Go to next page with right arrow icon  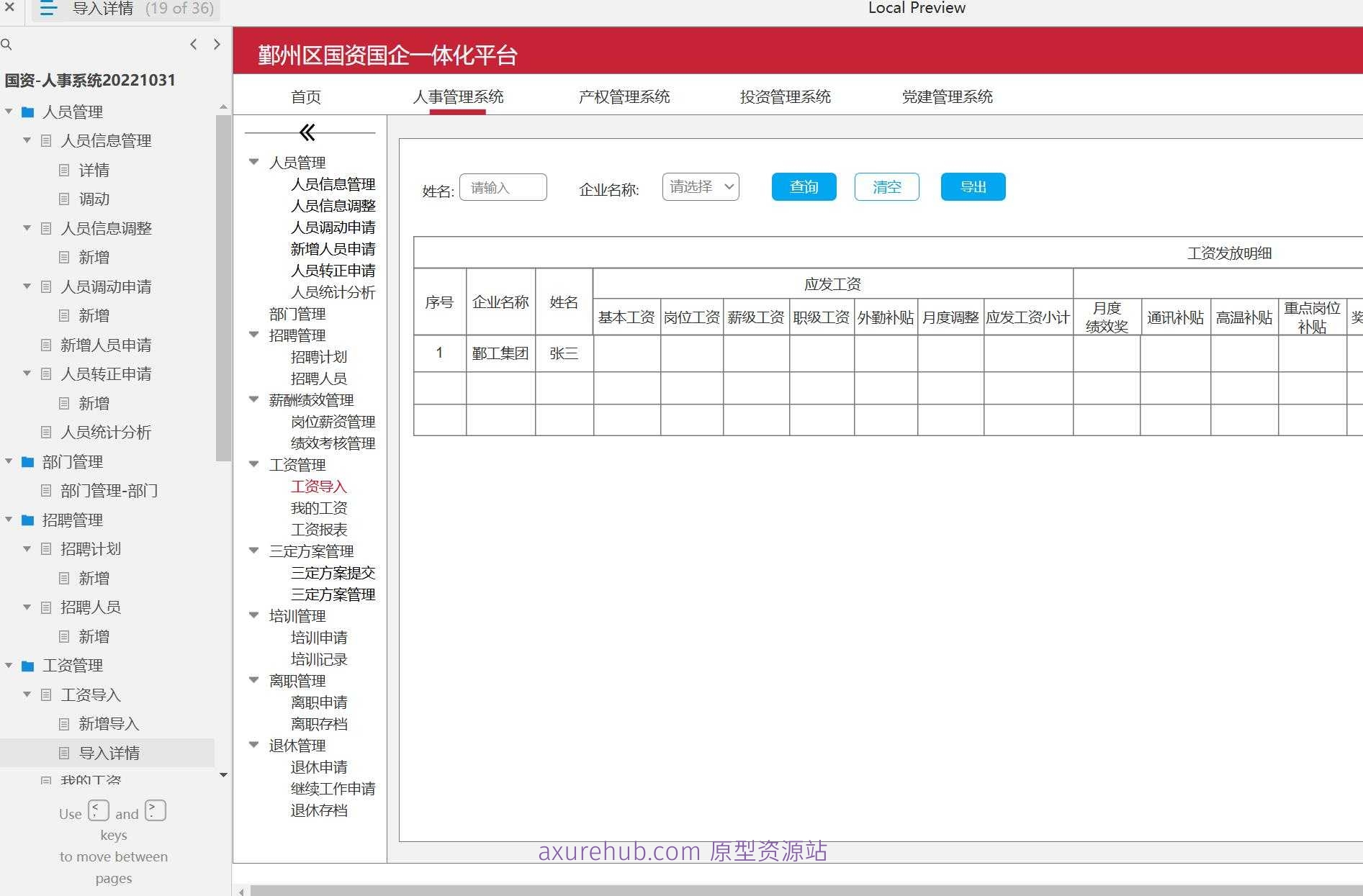pyautogui.click(x=217, y=44)
